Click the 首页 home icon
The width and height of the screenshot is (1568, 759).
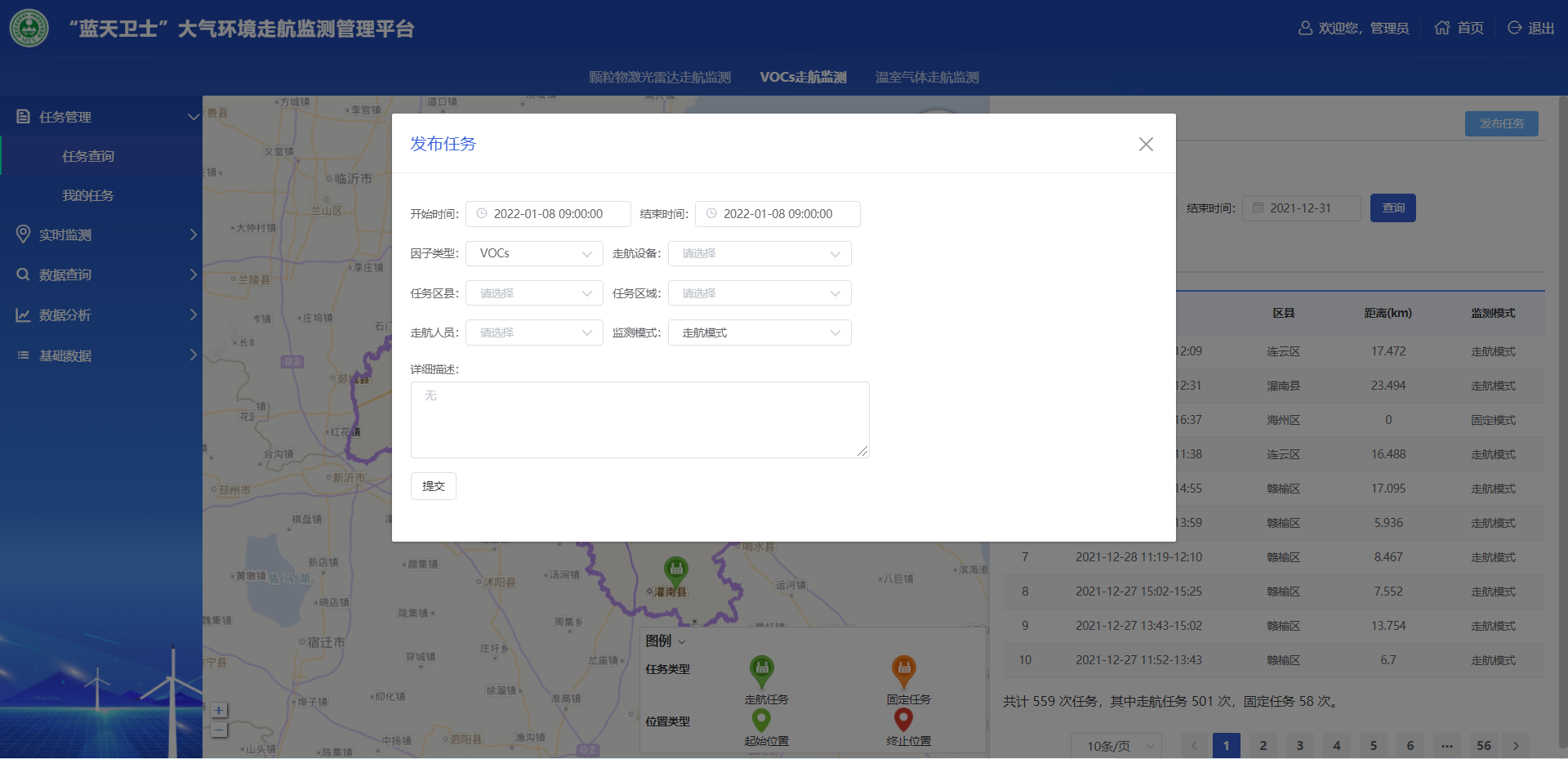[x=1442, y=28]
